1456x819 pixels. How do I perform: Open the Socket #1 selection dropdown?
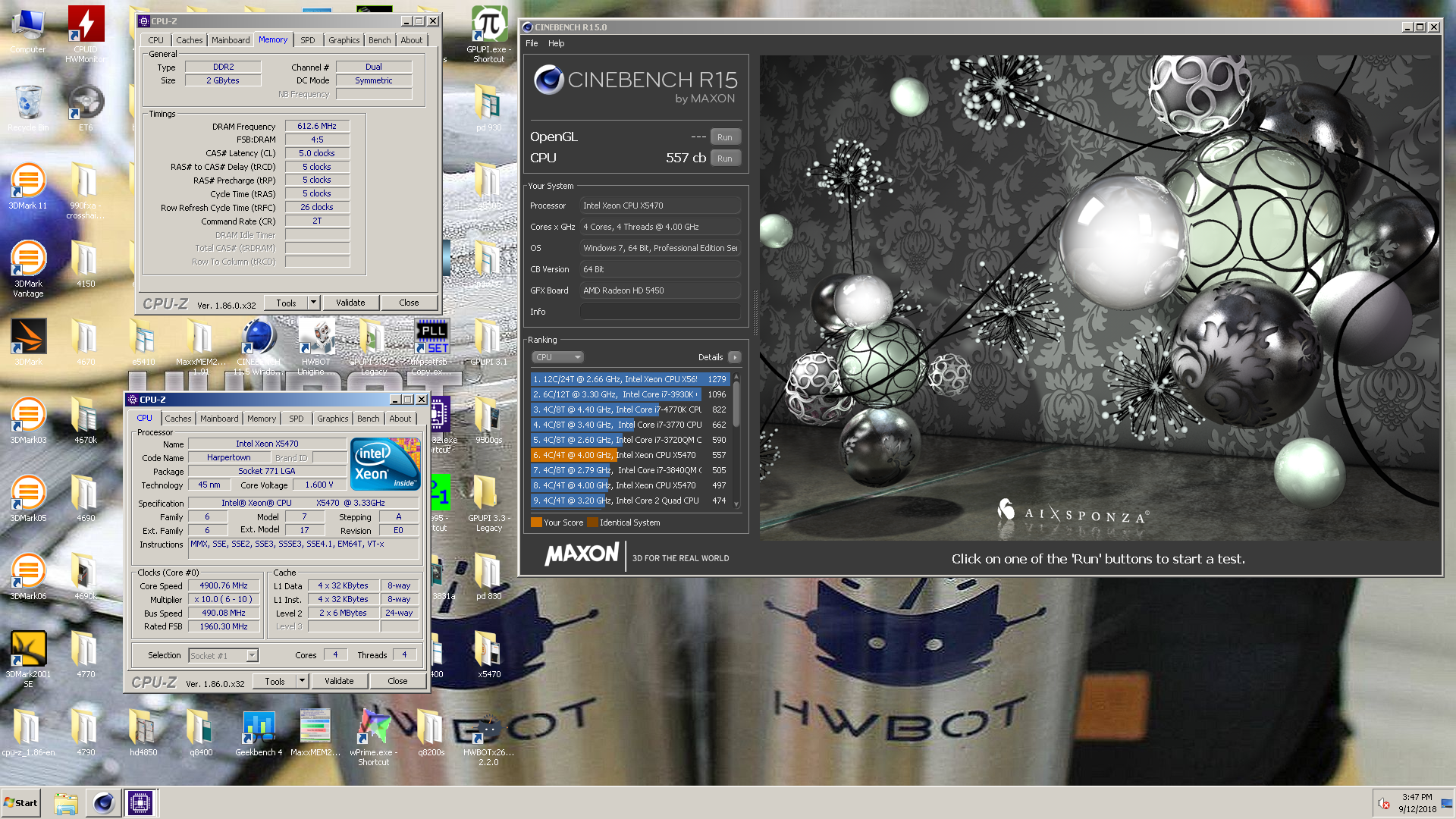point(224,655)
